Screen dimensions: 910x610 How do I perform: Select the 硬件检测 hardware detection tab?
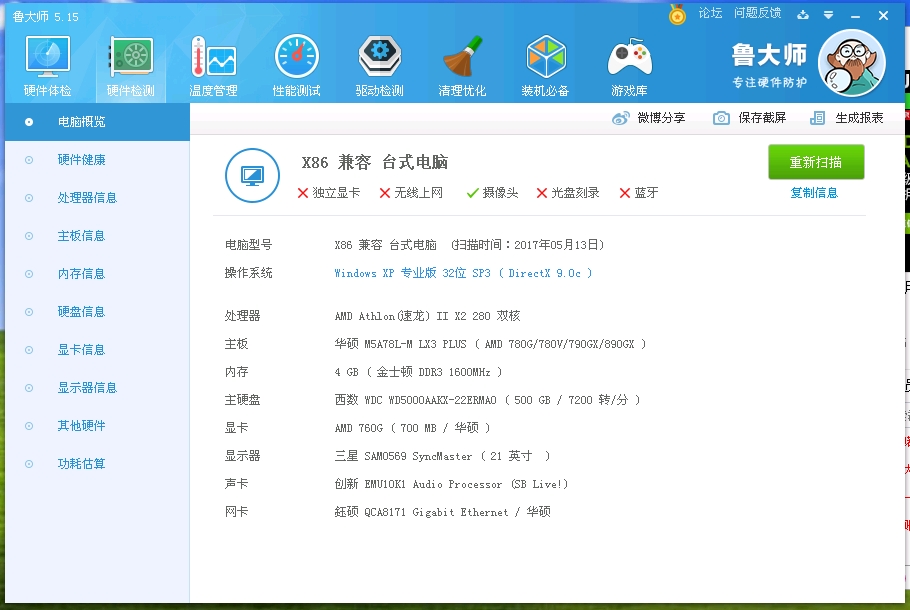131,66
